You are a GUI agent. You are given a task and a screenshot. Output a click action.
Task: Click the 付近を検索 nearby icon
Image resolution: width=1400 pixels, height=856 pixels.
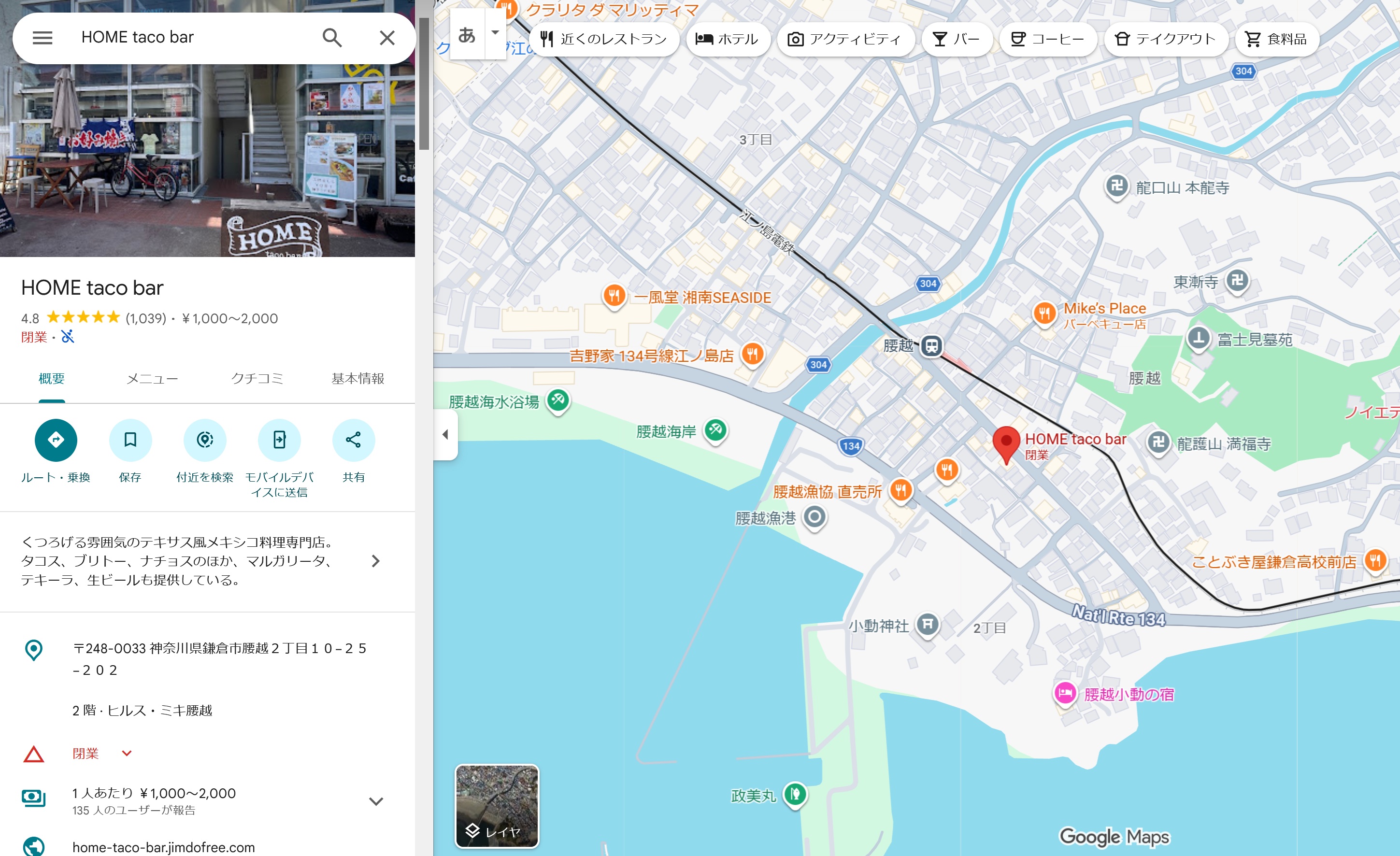pyautogui.click(x=204, y=440)
